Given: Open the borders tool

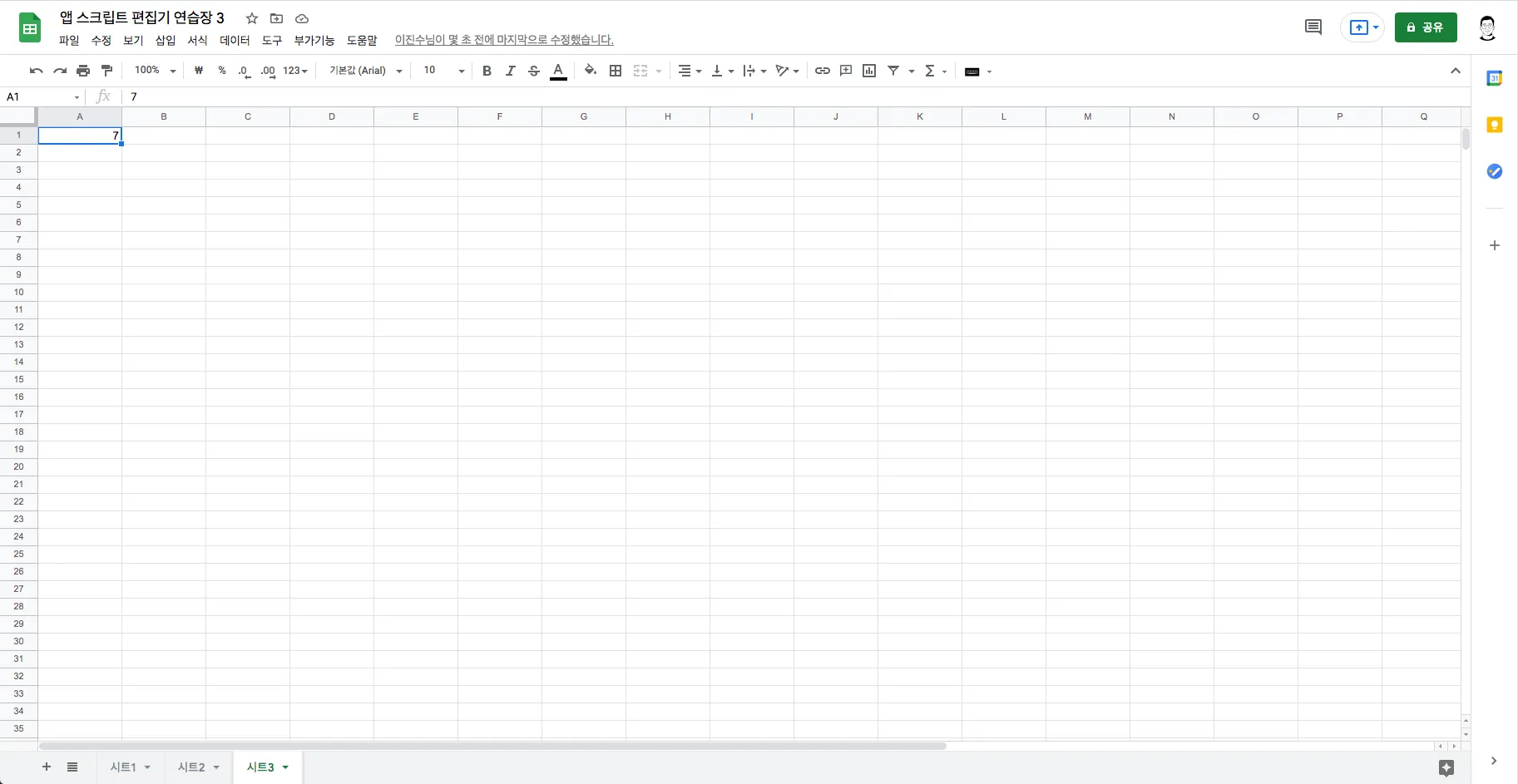Looking at the screenshot, I should click(x=616, y=71).
